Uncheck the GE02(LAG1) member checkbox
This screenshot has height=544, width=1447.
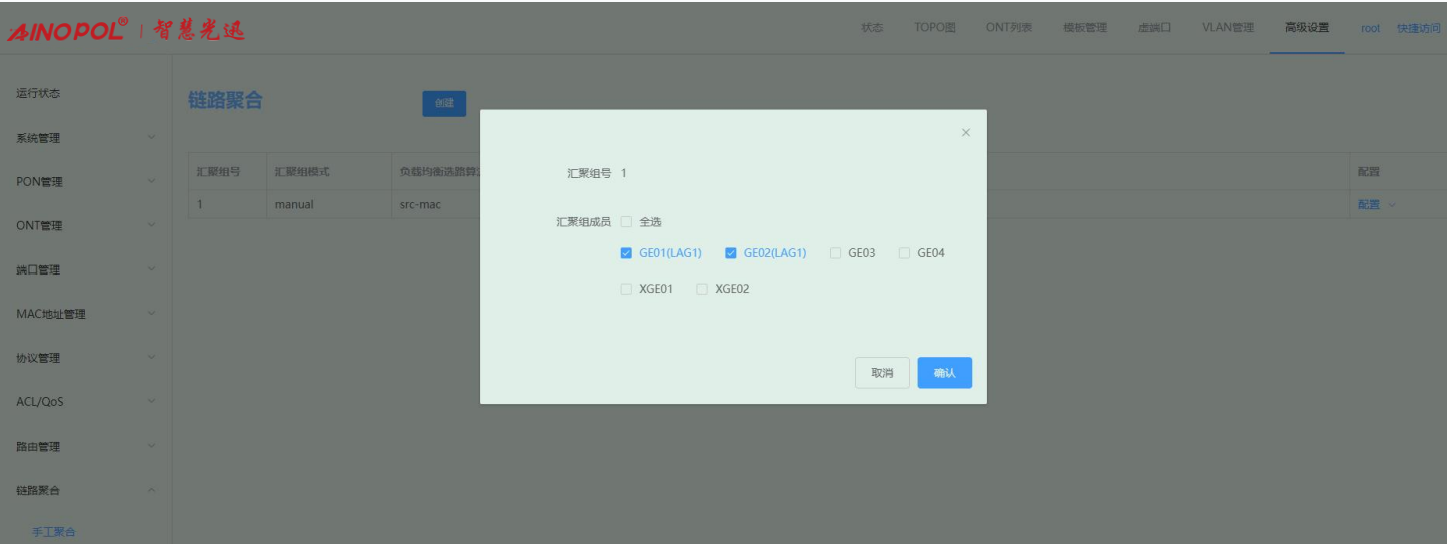point(731,253)
